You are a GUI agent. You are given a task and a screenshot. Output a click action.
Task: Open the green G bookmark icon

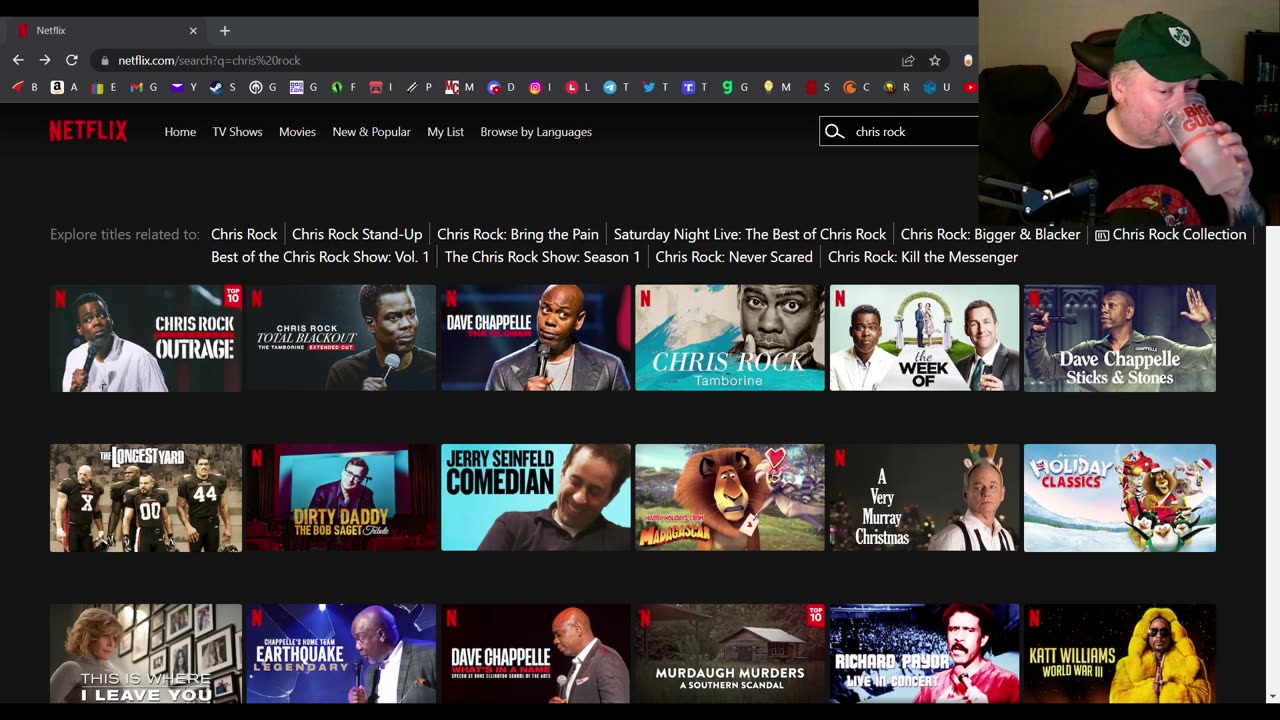click(735, 87)
